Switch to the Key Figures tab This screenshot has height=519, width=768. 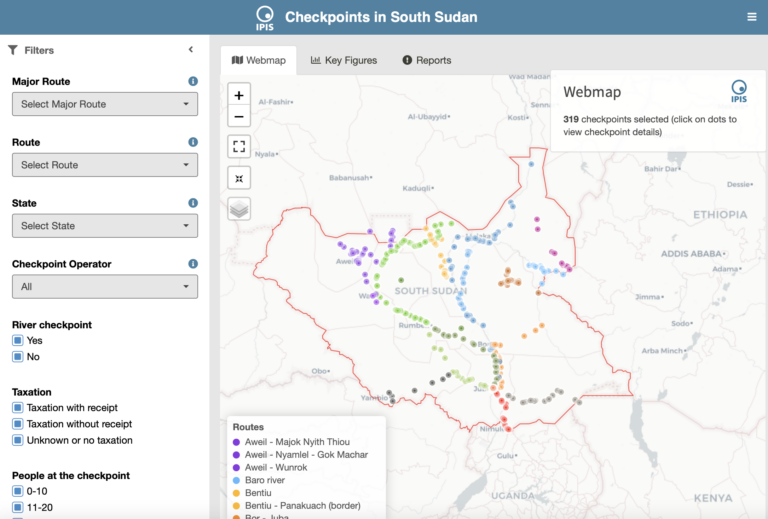coord(344,60)
